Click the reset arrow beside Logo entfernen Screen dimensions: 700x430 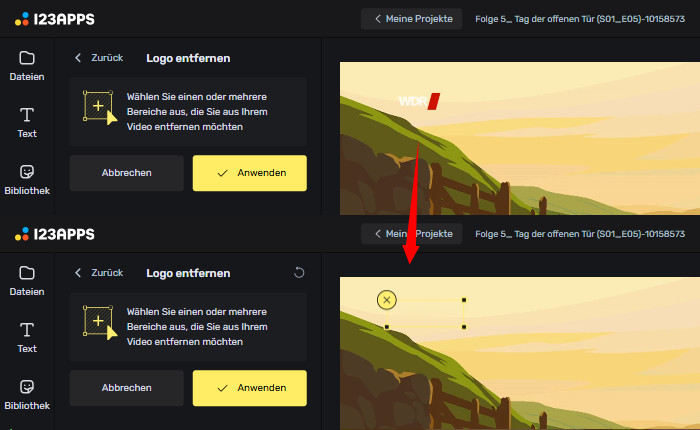(299, 272)
